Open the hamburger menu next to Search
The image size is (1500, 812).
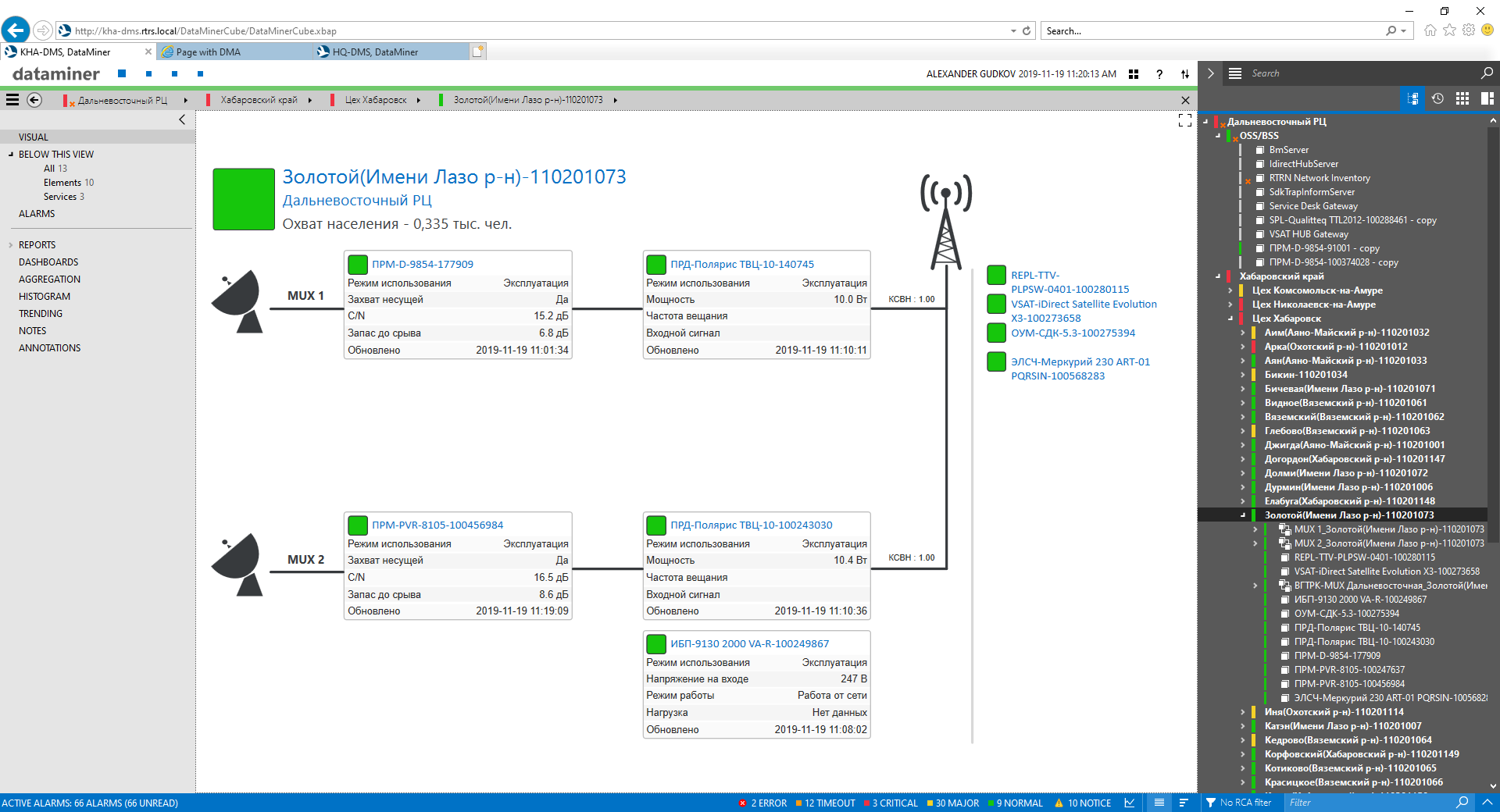(1235, 73)
